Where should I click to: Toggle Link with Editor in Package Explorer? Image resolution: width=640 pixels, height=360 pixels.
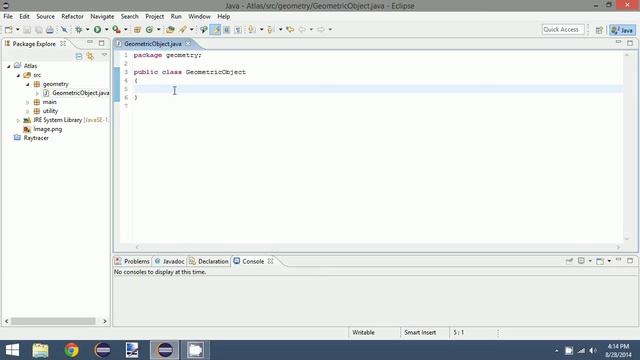(90, 56)
